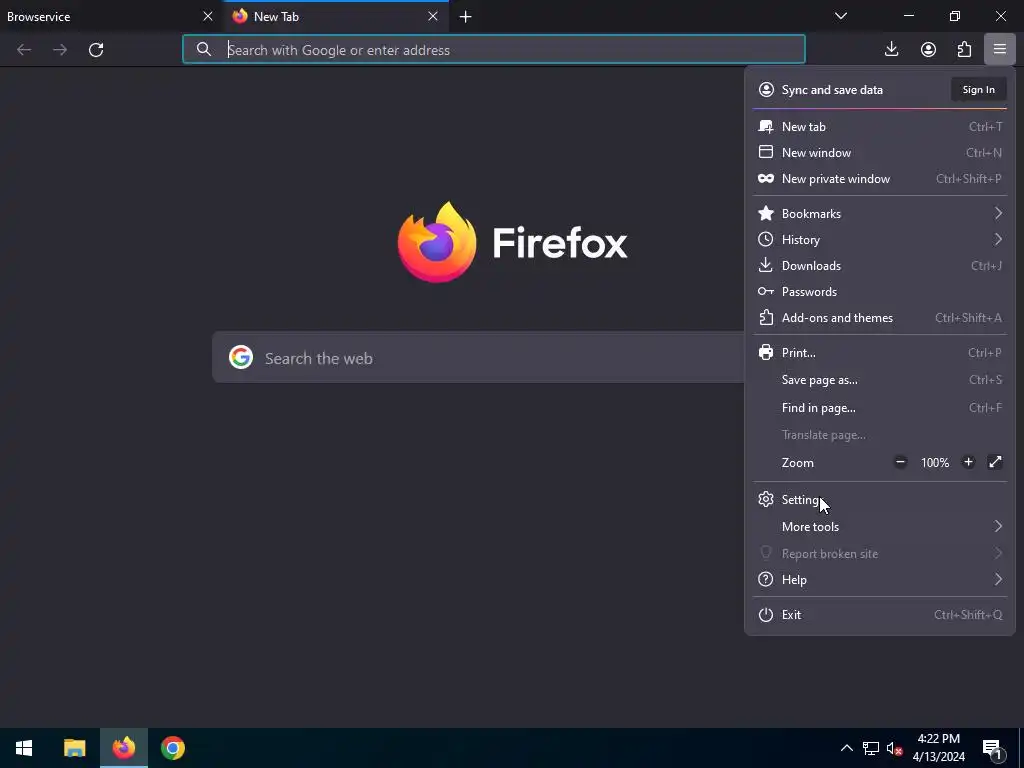Expand the History submenu

880,240
